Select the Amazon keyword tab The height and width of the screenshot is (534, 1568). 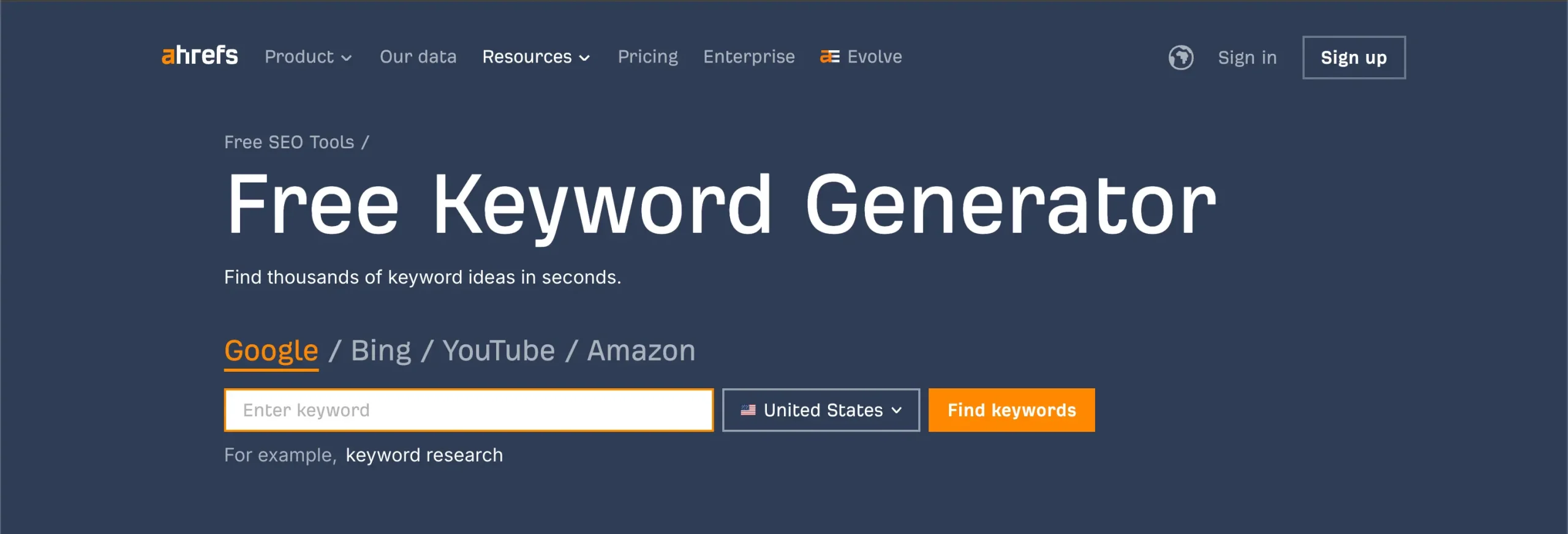coord(639,350)
